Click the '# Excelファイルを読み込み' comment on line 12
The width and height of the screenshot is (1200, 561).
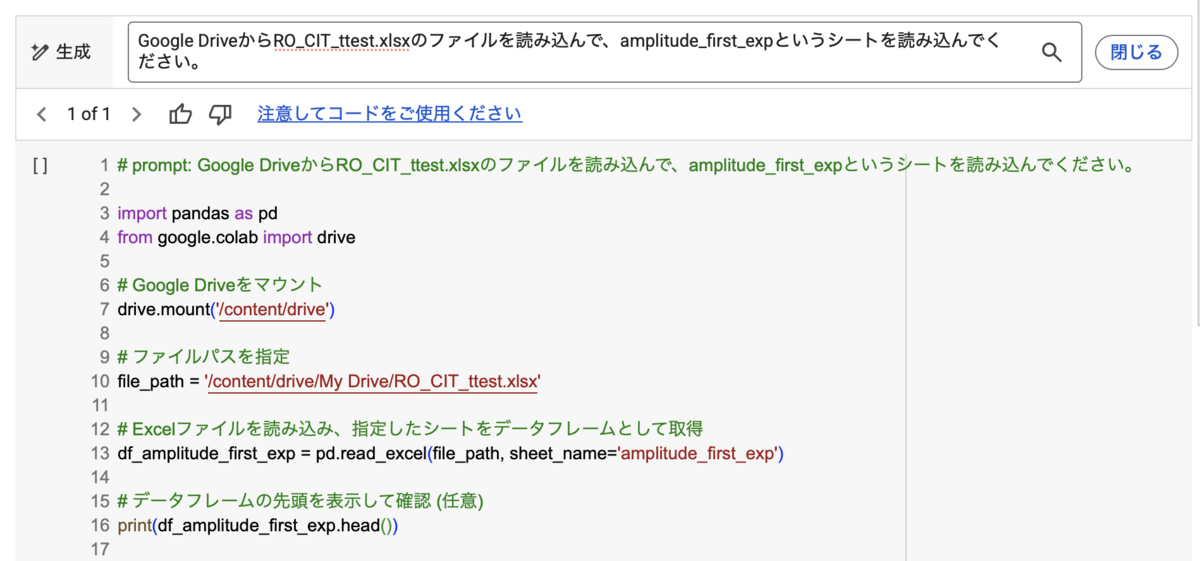coord(411,429)
